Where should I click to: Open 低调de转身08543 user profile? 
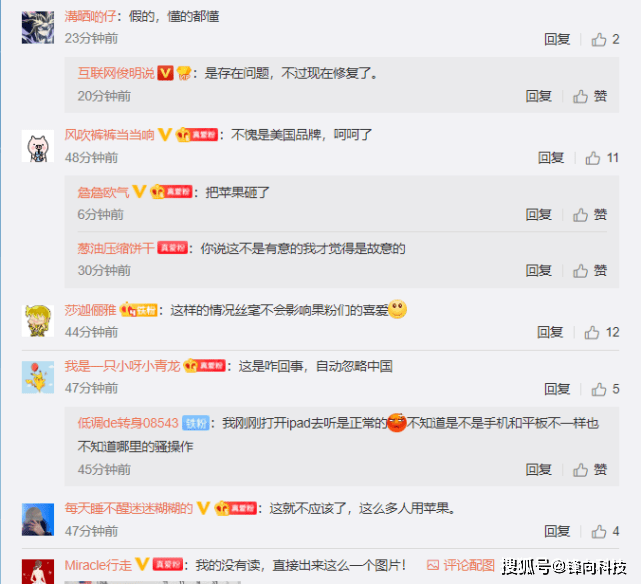click(x=128, y=423)
